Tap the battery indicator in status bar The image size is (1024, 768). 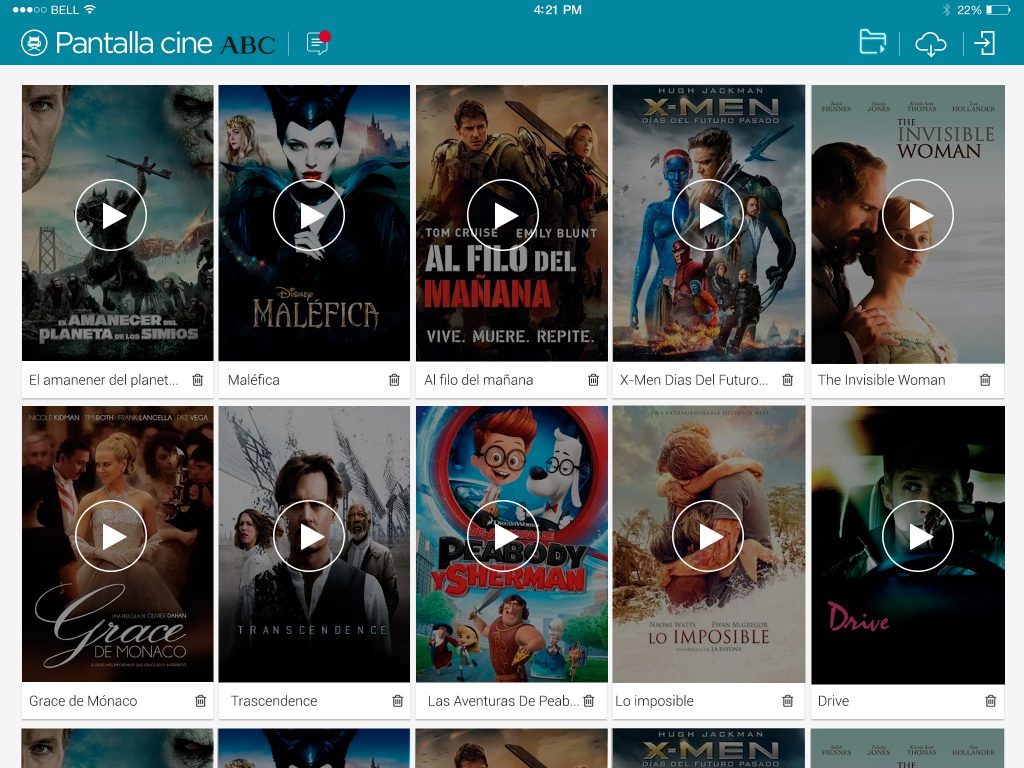(997, 10)
